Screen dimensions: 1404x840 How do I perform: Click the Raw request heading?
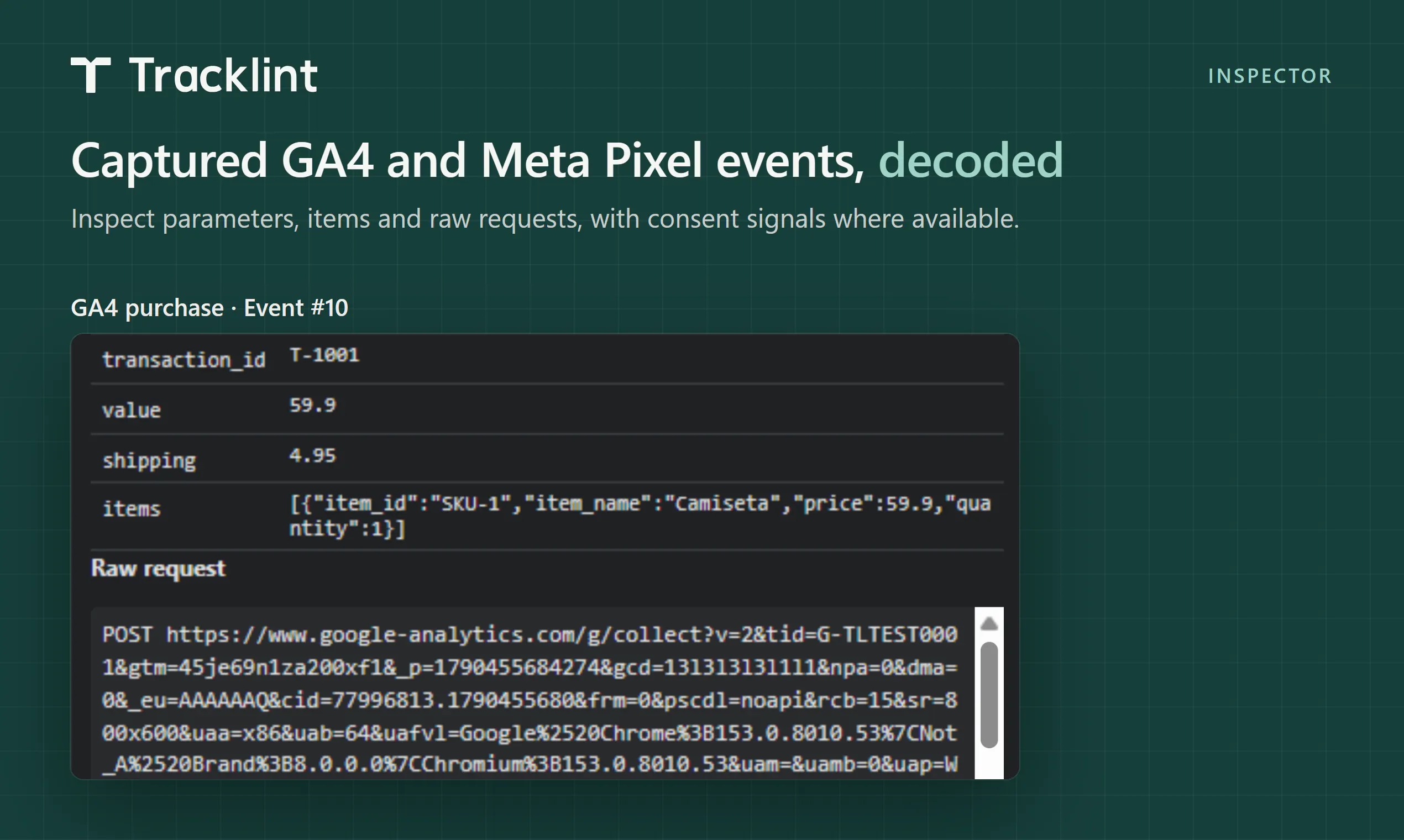coord(158,568)
